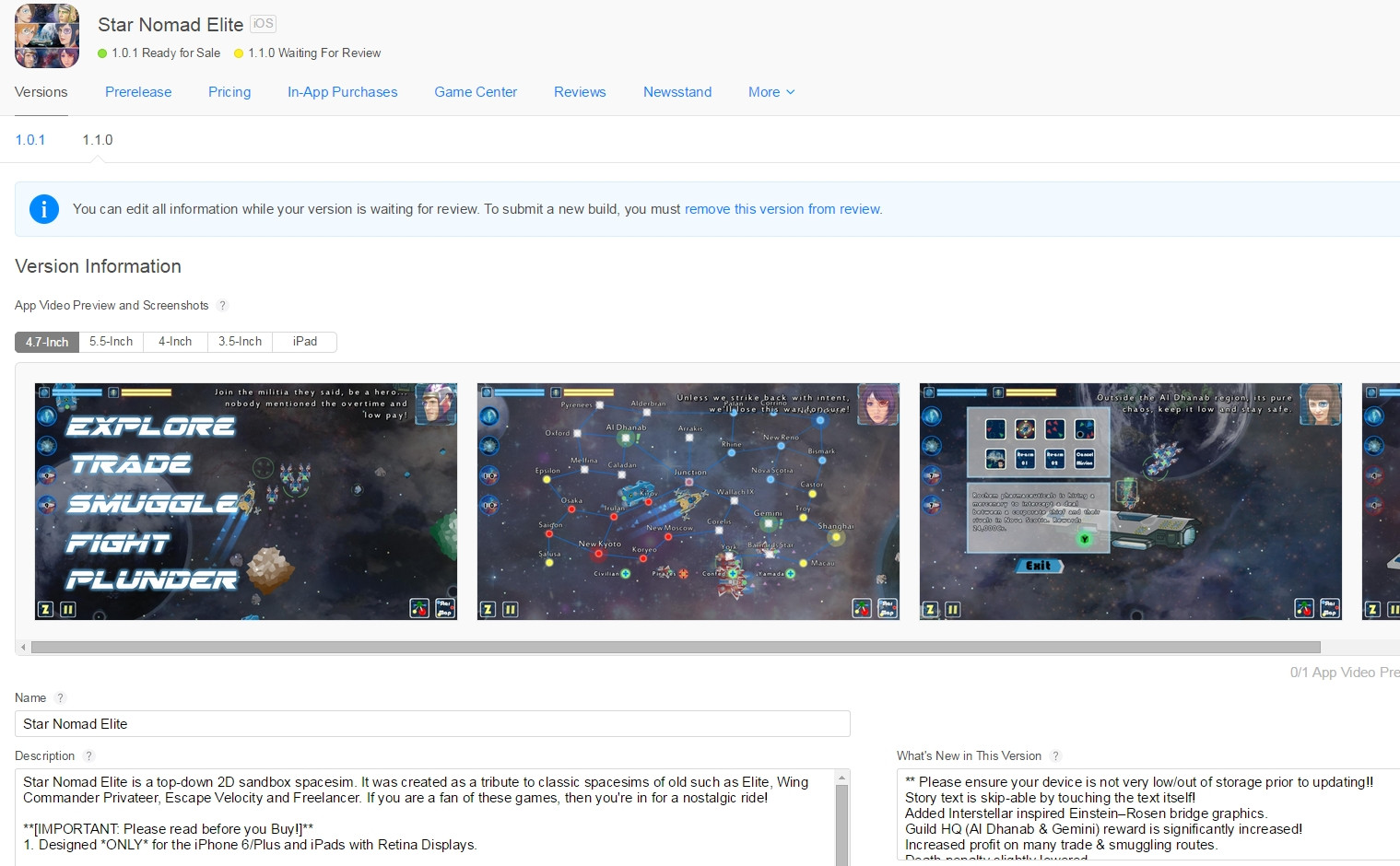Select the iPad screenshot size

point(305,342)
